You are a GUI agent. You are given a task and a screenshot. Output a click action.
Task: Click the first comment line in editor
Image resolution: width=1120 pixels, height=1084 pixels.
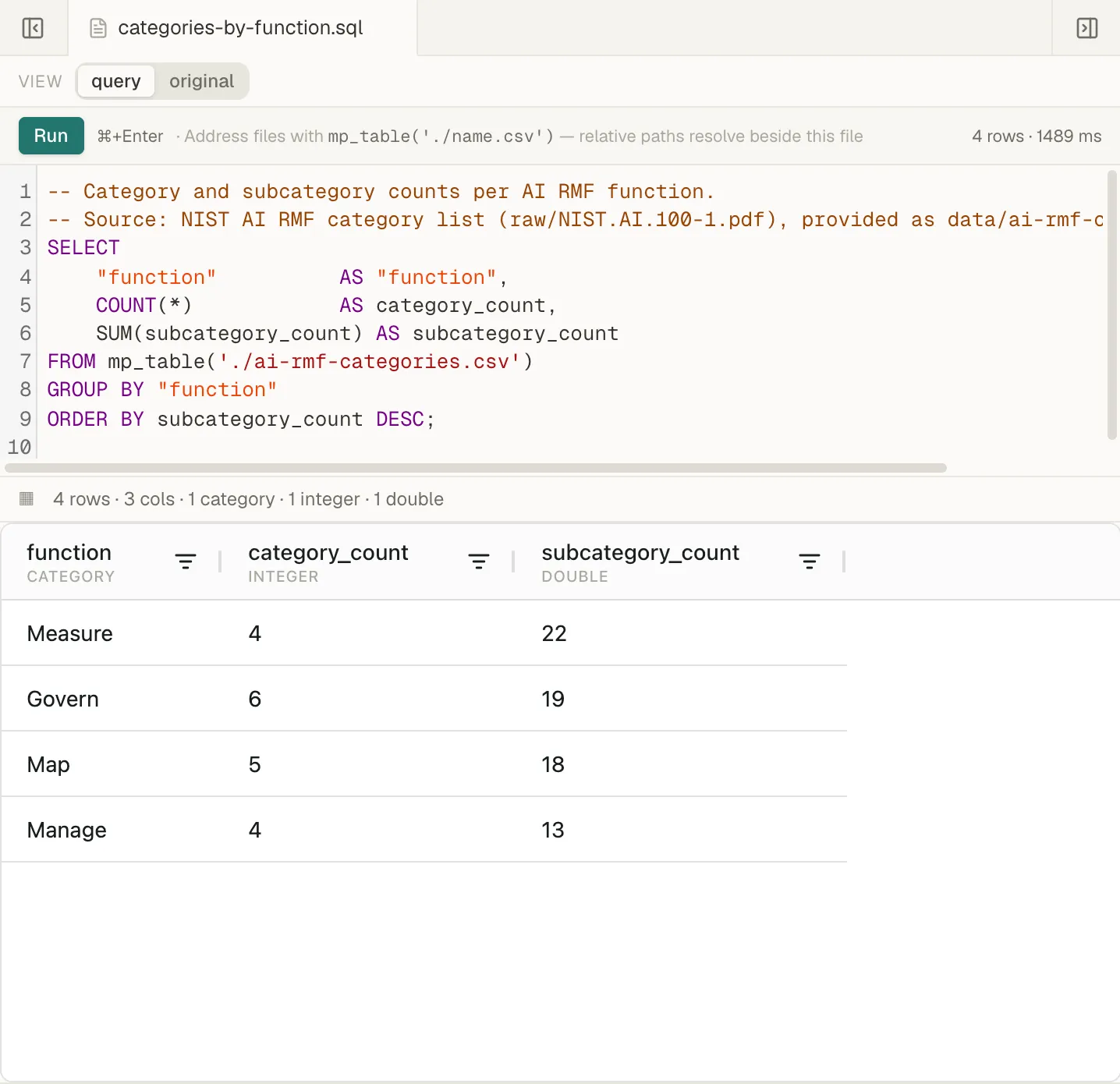[381, 192]
